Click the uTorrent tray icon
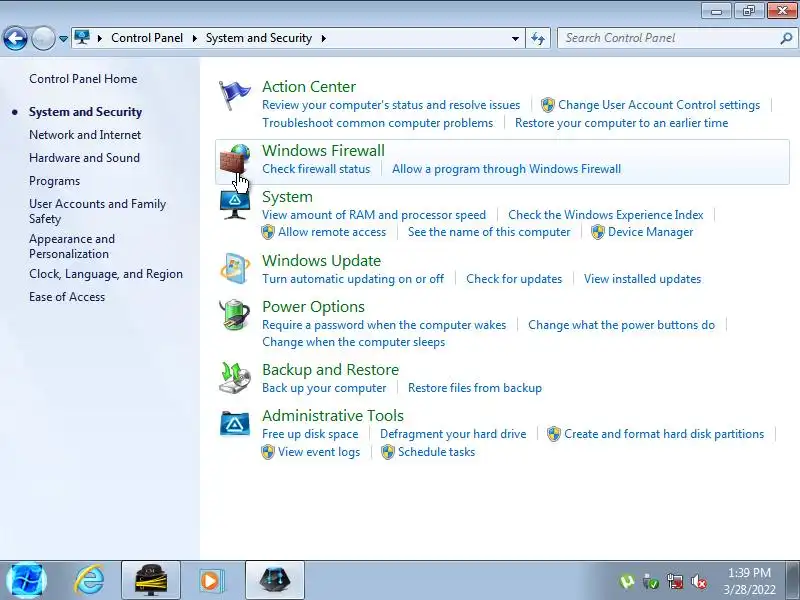800x600 pixels. (x=627, y=582)
